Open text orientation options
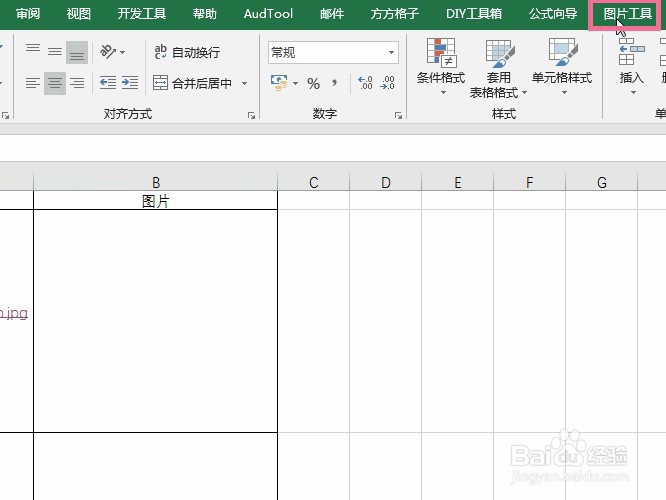The image size is (666, 500). point(112,52)
